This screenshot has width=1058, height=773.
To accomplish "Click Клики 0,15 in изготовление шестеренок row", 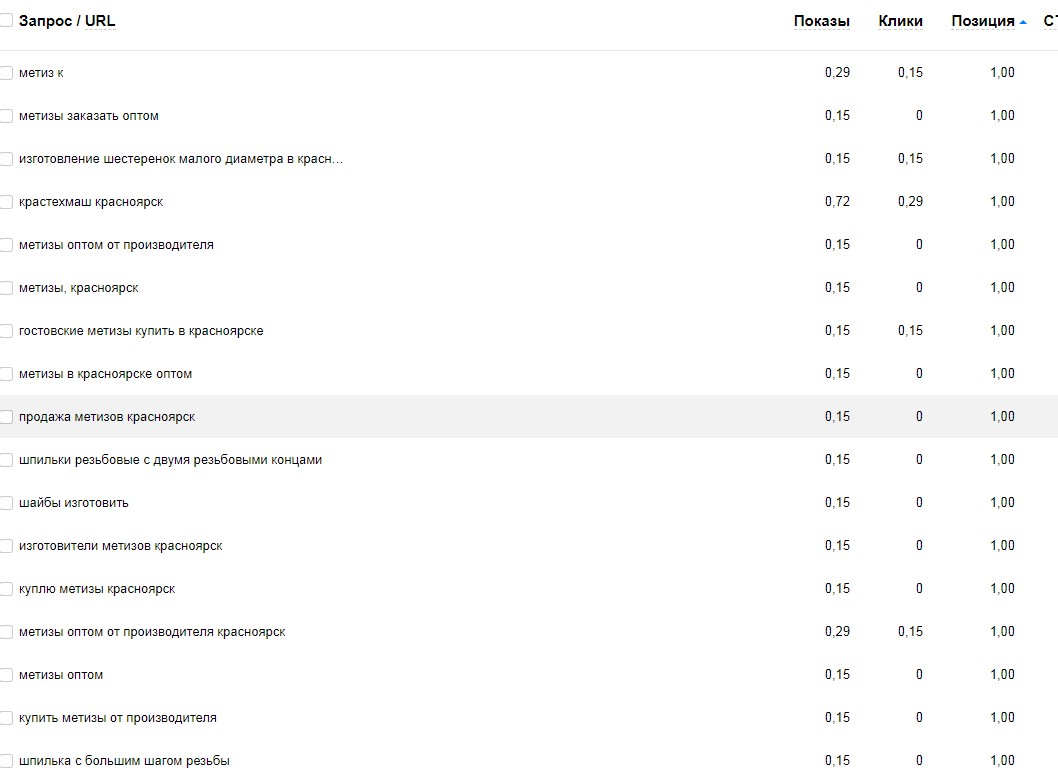I will (x=910, y=159).
